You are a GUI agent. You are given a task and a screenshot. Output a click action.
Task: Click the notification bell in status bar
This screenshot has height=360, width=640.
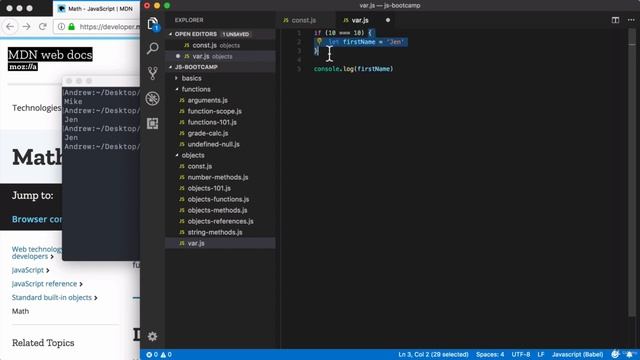[630, 354]
